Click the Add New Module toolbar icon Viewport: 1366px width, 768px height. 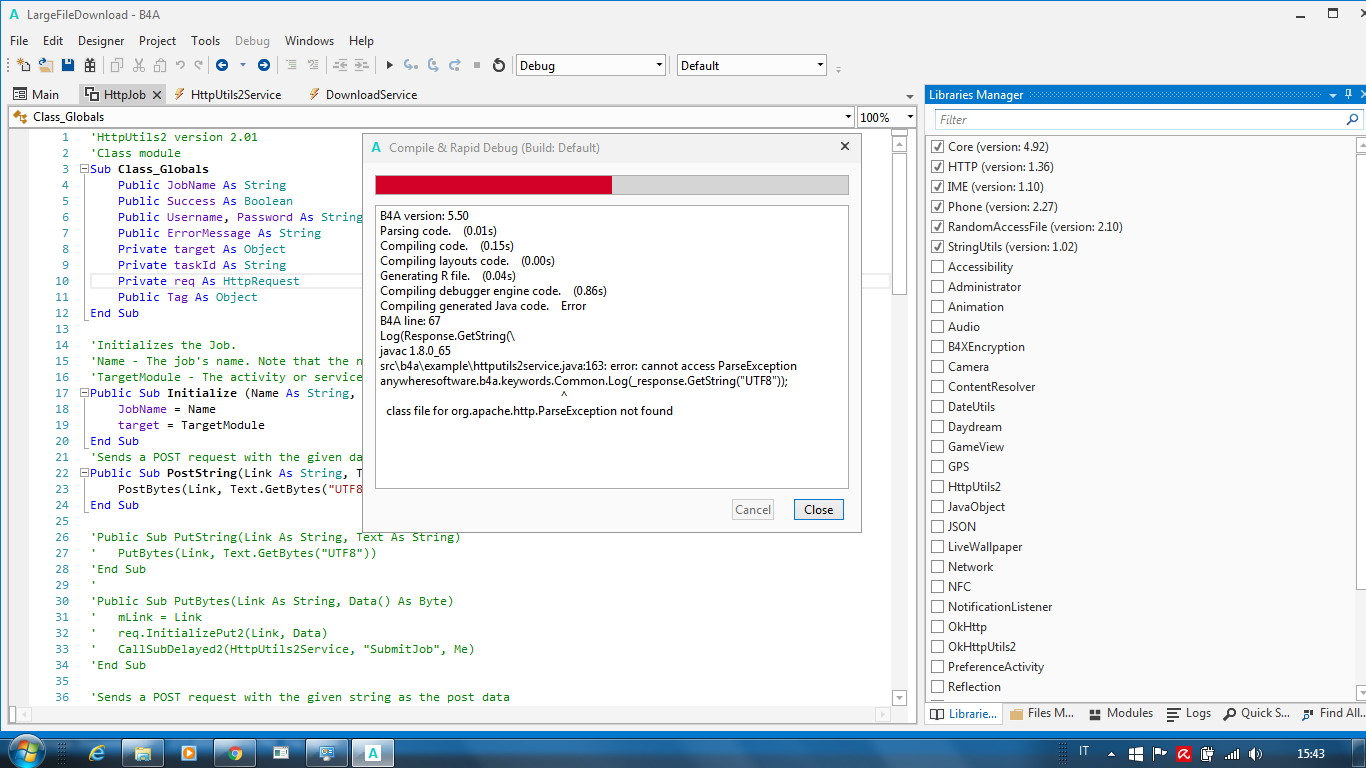(23, 65)
